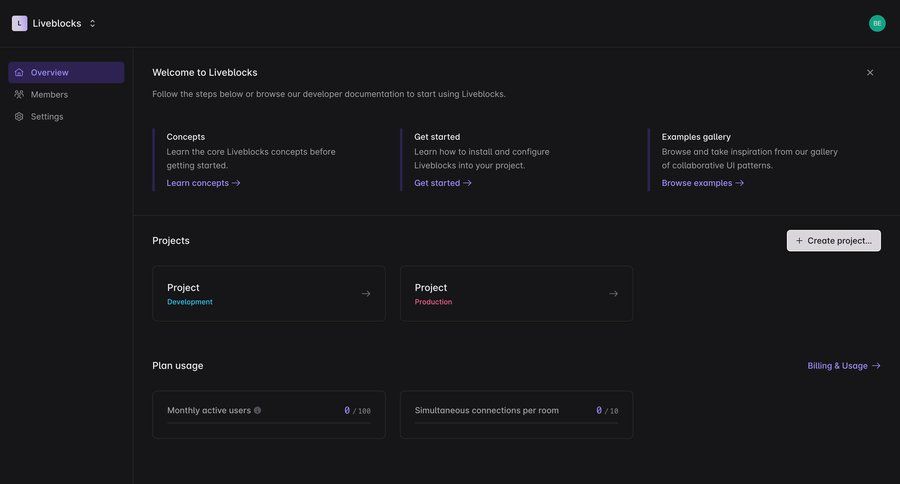Click the Settings gear icon

pos(19,117)
